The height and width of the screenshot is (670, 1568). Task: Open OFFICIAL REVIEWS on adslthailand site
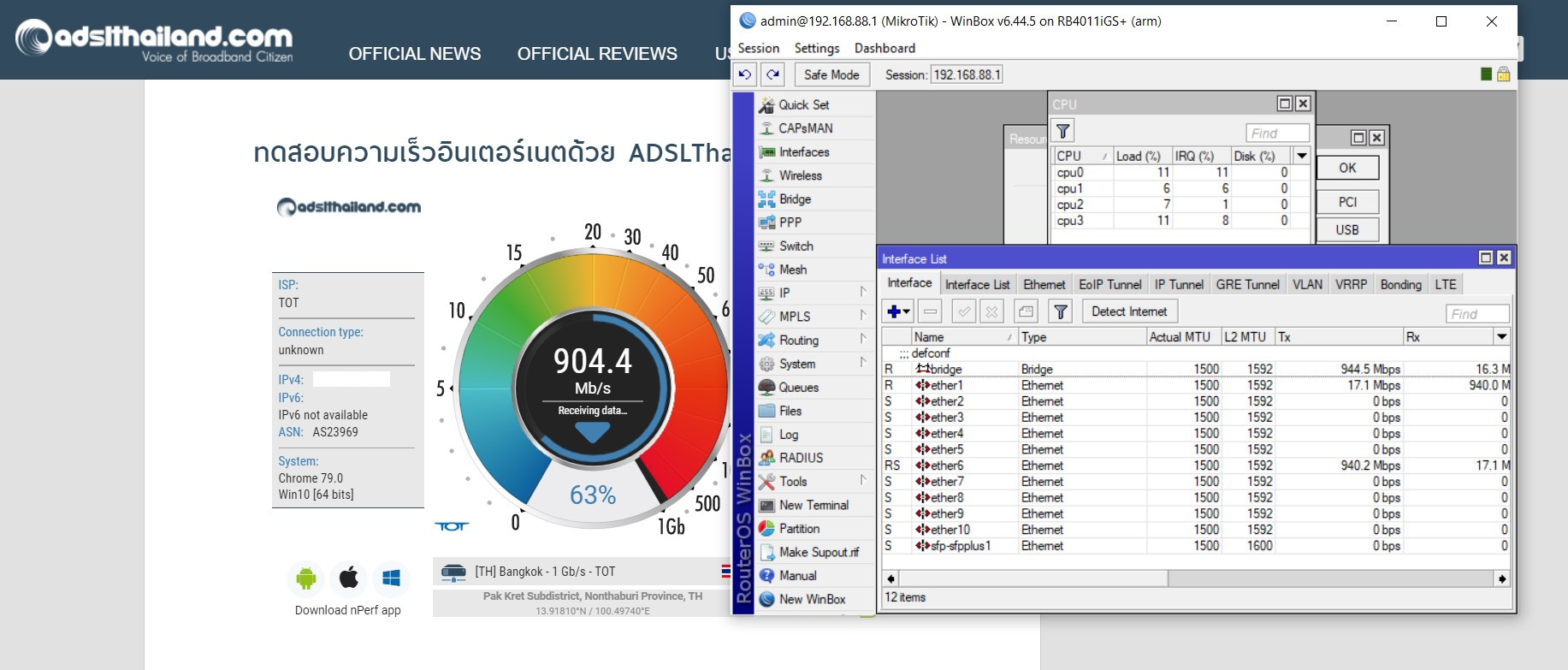pos(597,54)
